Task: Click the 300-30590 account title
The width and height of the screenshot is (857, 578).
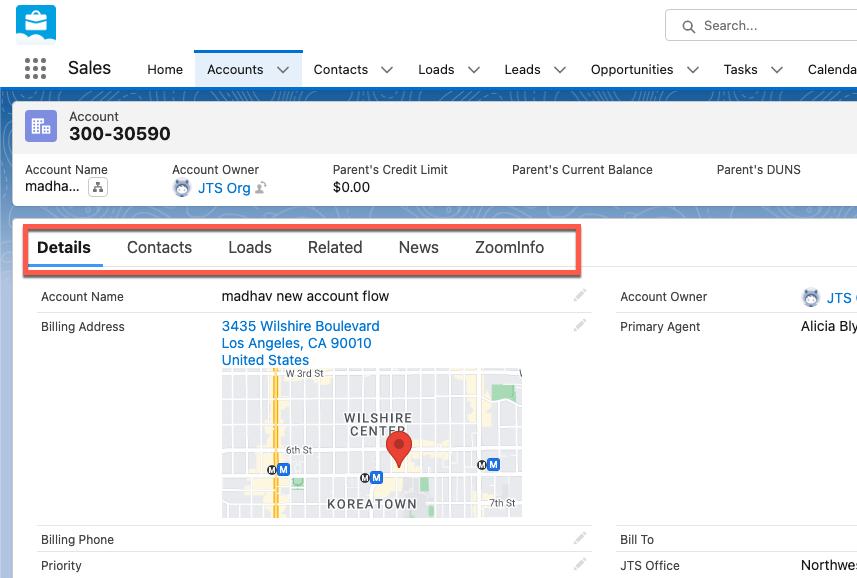Action: tap(120, 133)
